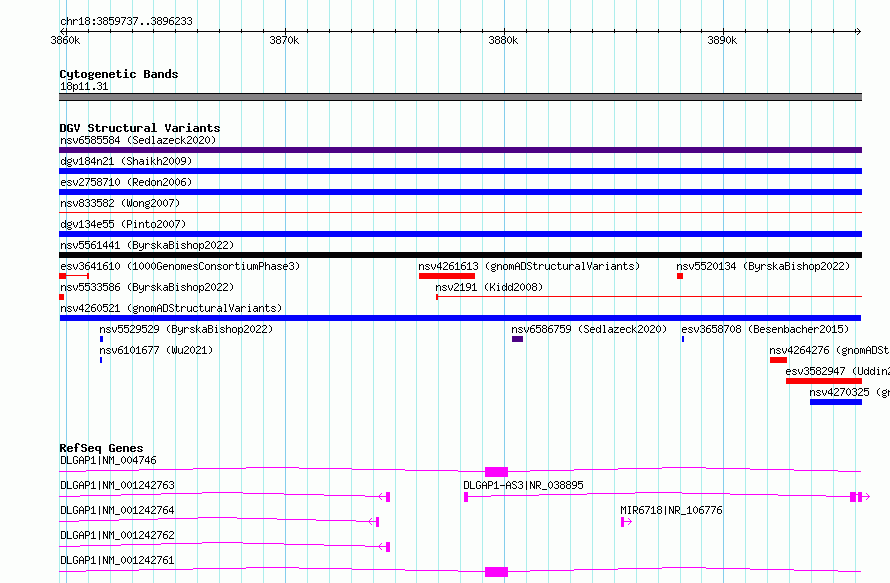Screen dimensions: 890x583
Task: Click the nsv4270325 variant label
Action: click(x=850, y=392)
